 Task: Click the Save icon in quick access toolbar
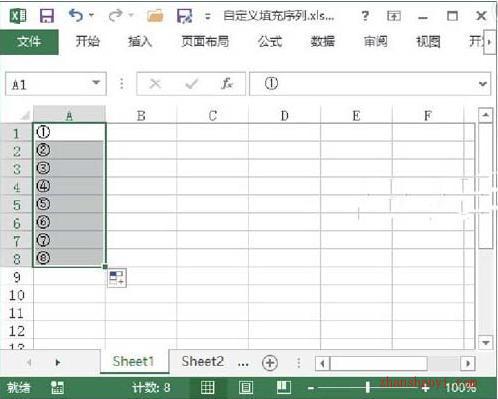(x=47, y=16)
